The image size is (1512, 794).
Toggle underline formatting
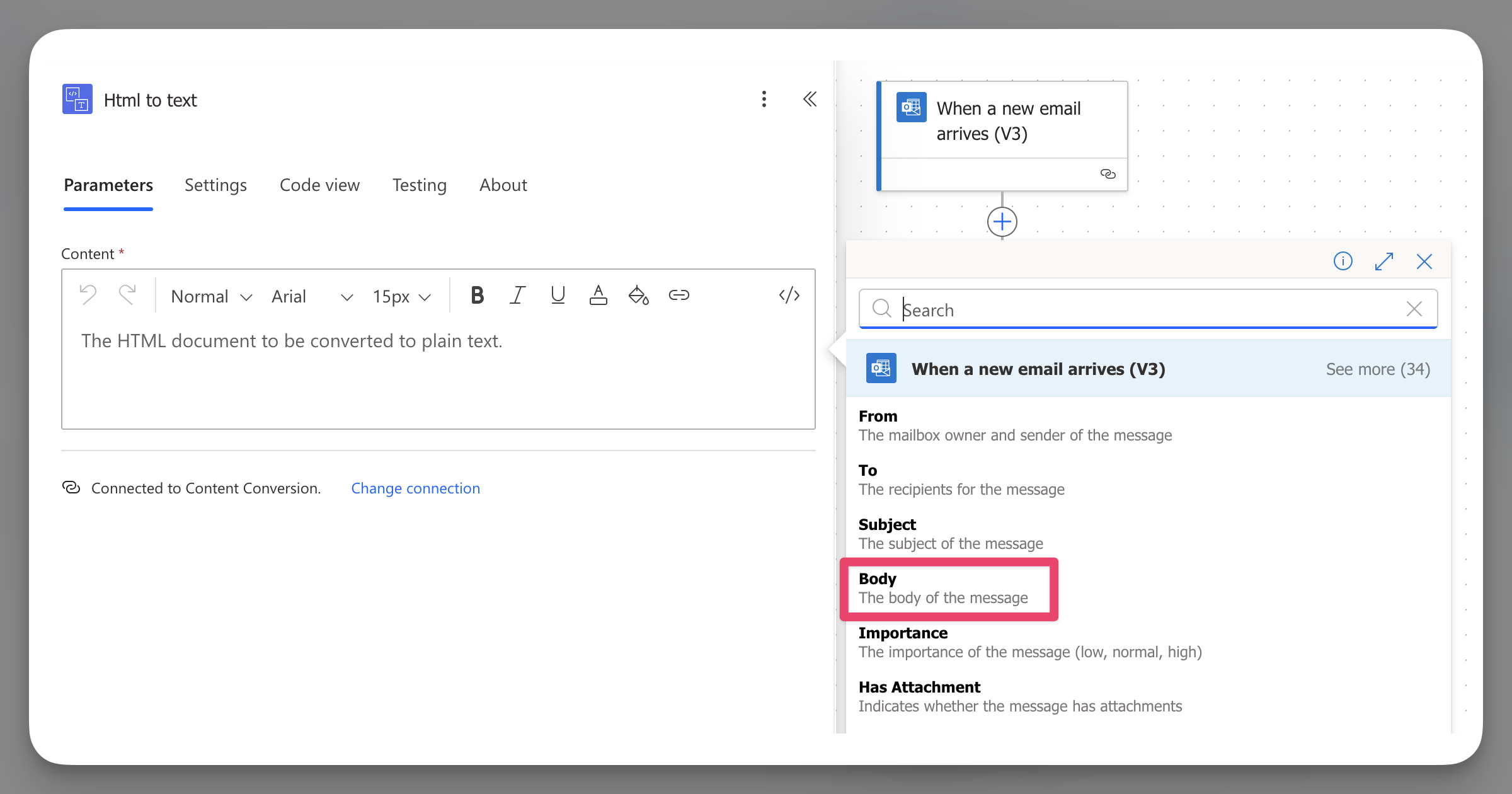(558, 296)
